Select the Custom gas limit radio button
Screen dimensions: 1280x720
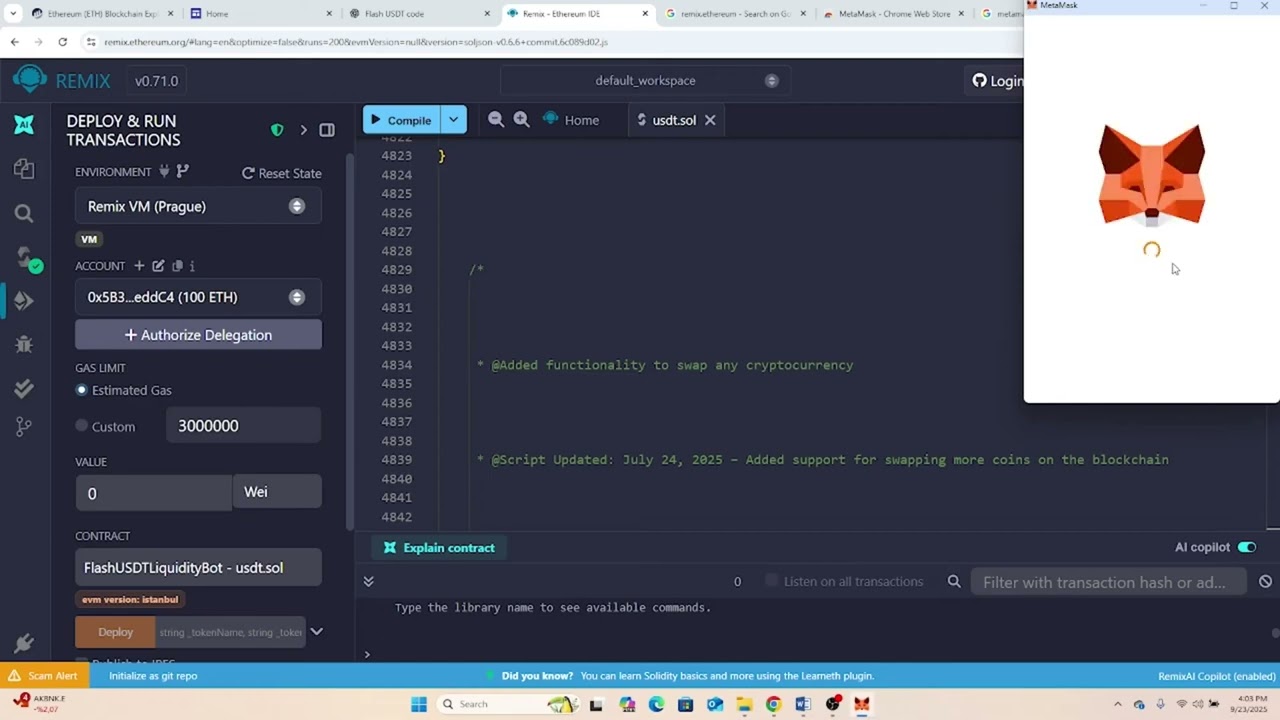point(82,426)
